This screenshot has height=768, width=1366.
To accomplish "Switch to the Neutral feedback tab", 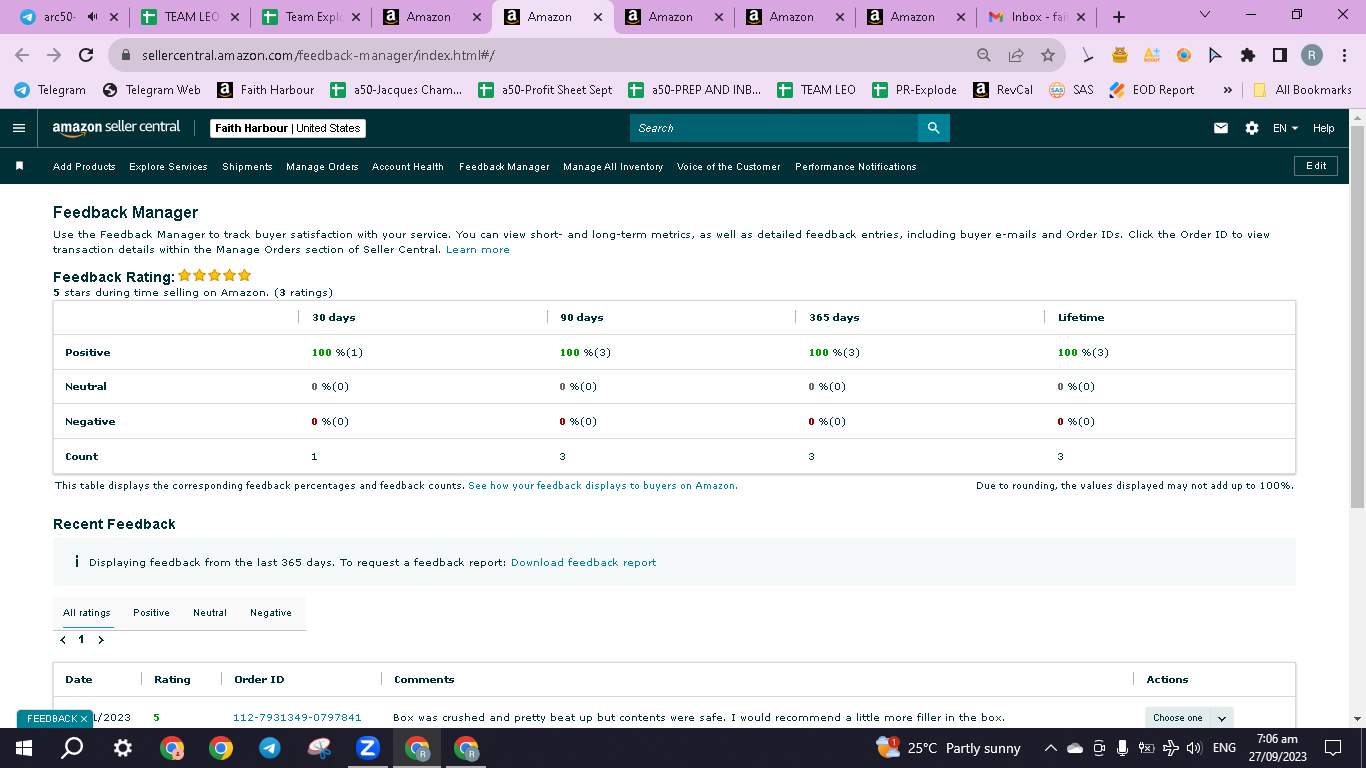I will pyautogui.click(x=210, y=613).
